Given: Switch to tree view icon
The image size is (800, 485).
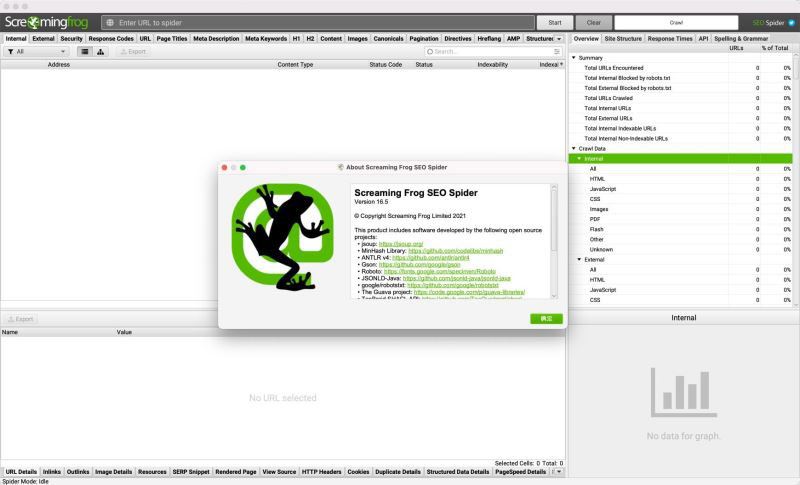Looking at the screenshot, I should [x=101, y=52].
